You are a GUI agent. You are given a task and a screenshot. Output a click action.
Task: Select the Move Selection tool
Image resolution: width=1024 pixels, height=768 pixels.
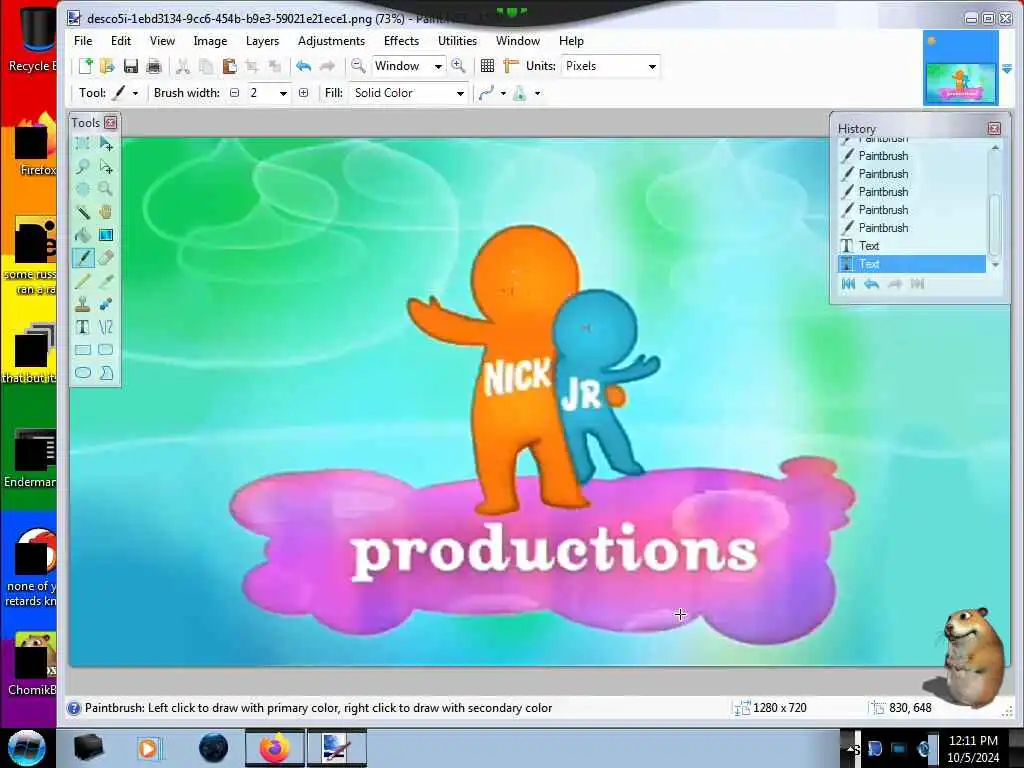tap(106, 167)
